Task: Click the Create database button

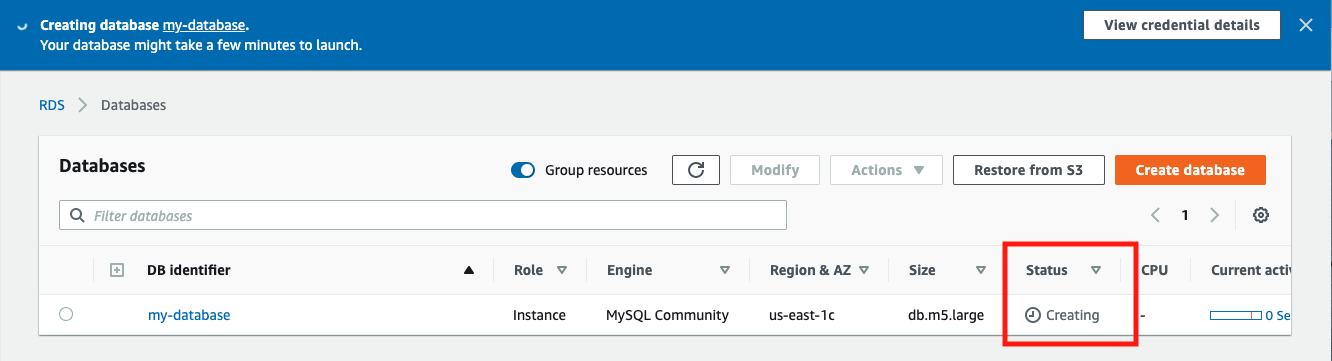Action: point(1190,170)
